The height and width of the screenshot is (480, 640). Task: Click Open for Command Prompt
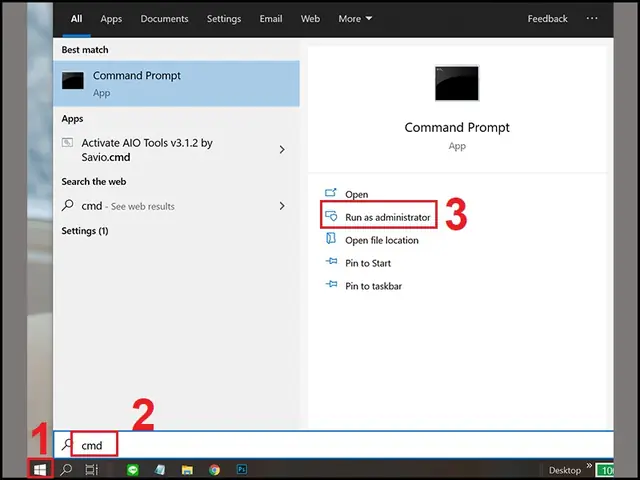[357, 194]
